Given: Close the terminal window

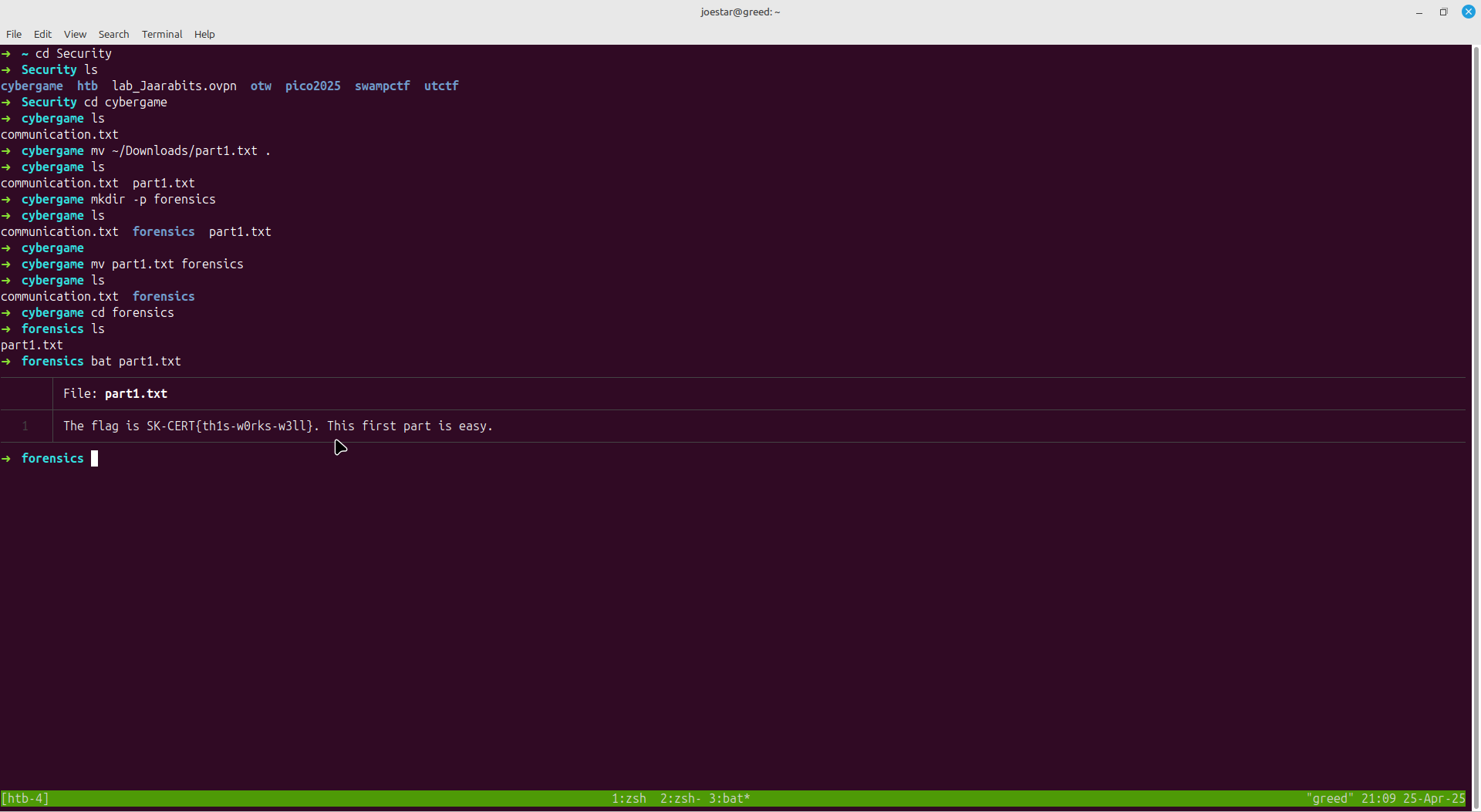Looking at the screenshot, I should pos(1468,12).
